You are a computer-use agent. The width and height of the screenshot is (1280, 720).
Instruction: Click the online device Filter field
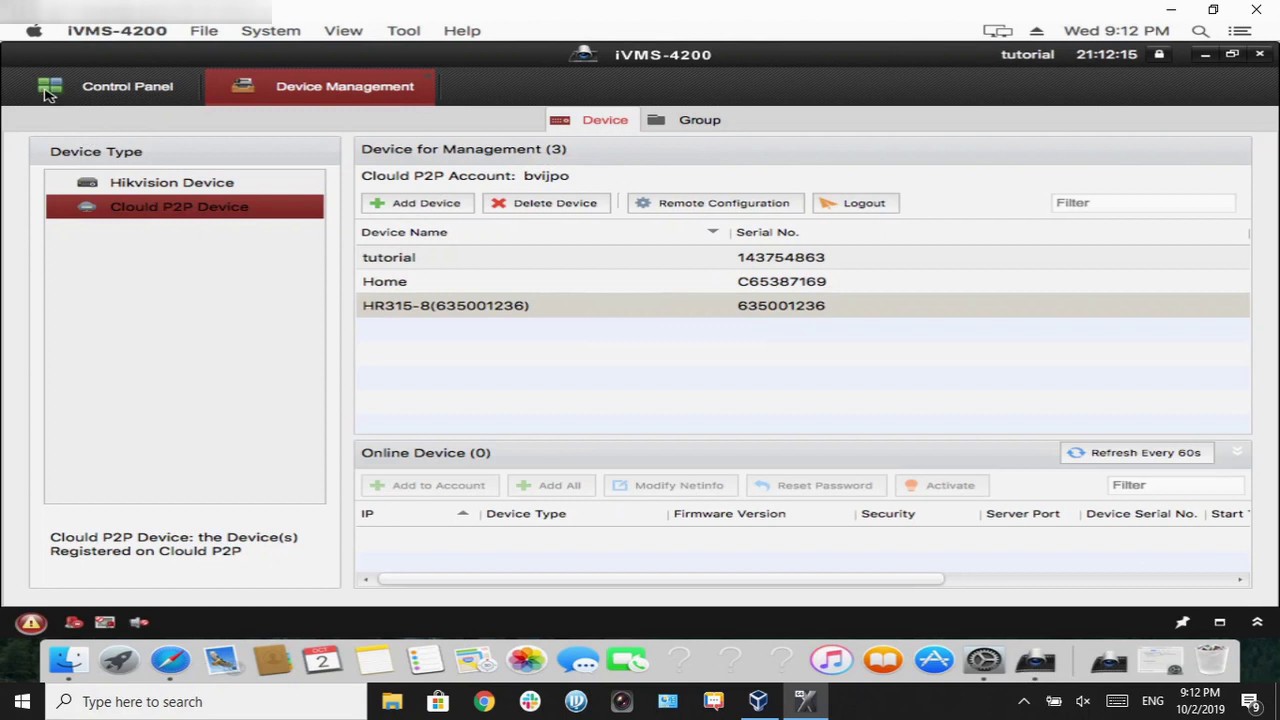tap(1175, 485)
